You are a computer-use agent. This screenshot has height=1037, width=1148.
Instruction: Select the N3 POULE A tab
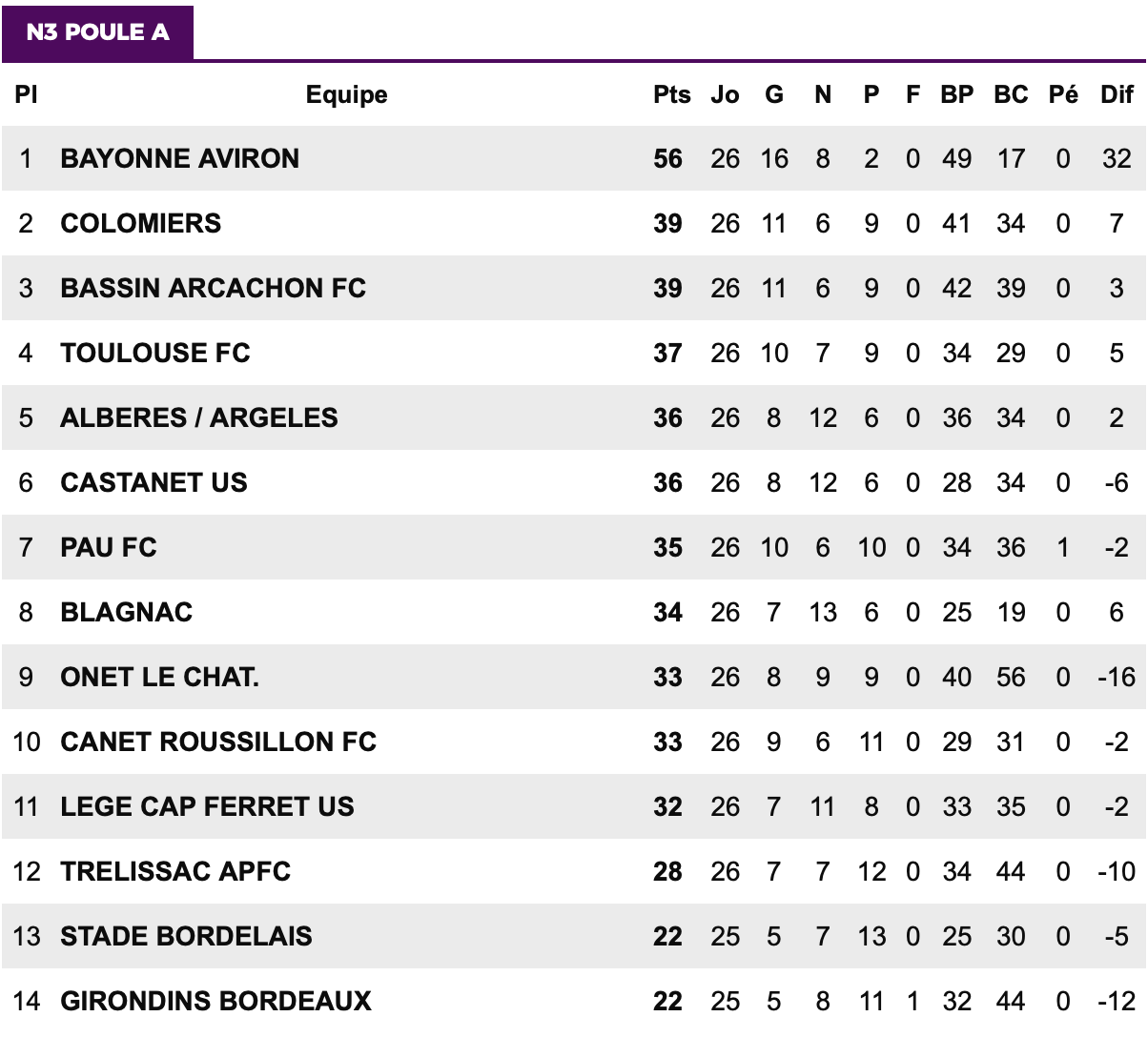pos(97,32)
